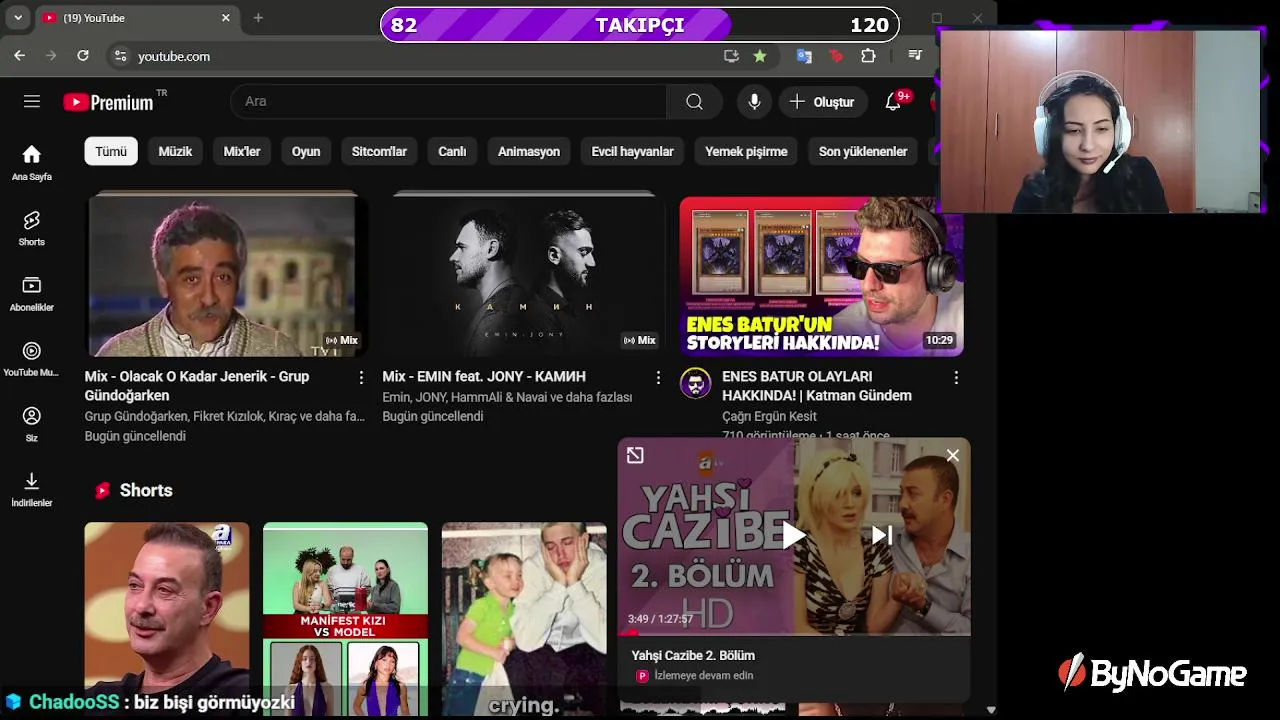The height and width of the screenshot is (720, 1280).
Task: Select the Oyun filter chip
Action: click(306, 151)
